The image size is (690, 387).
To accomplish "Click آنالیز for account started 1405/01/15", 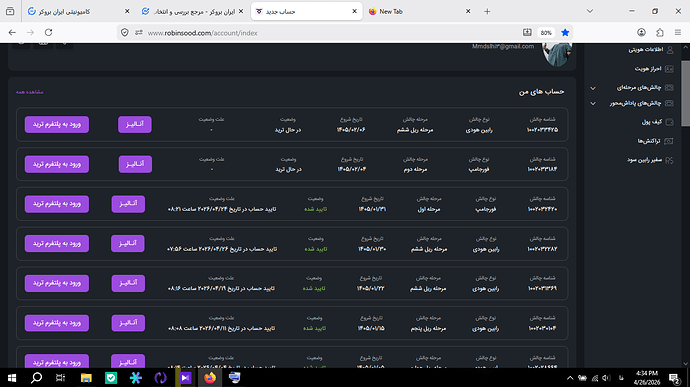I will click(128, 323).
